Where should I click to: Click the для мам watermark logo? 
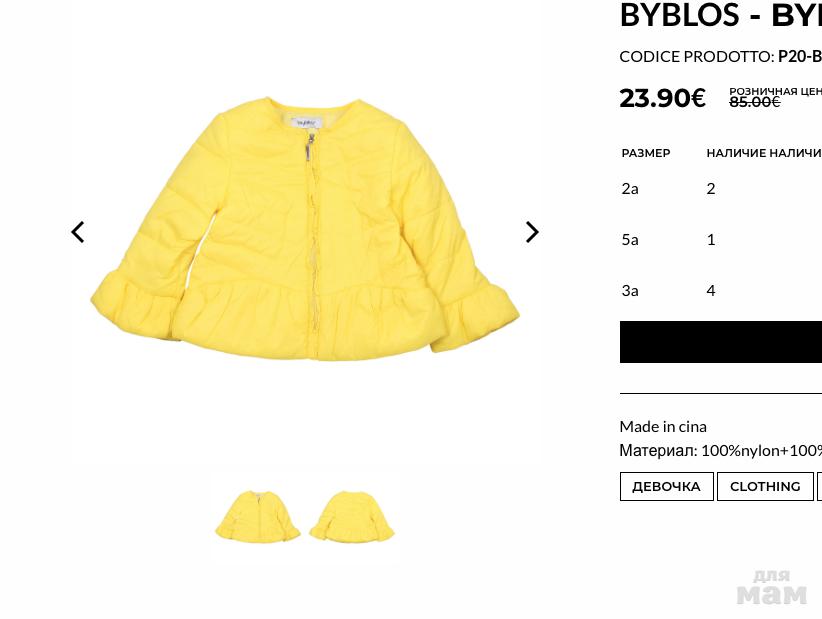click(771, 588)
